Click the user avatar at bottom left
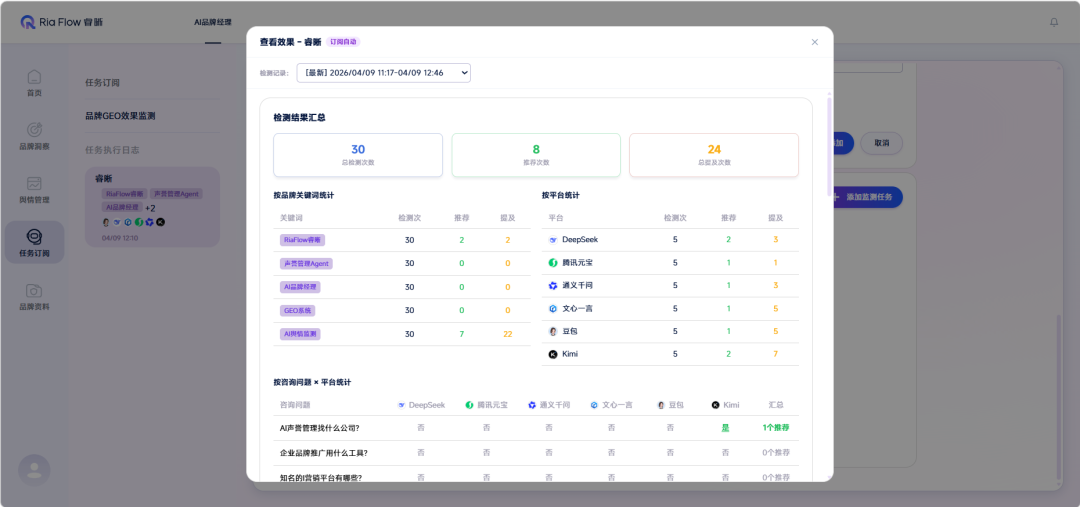Screen dimensions: 1080x507 coord(35,470)
